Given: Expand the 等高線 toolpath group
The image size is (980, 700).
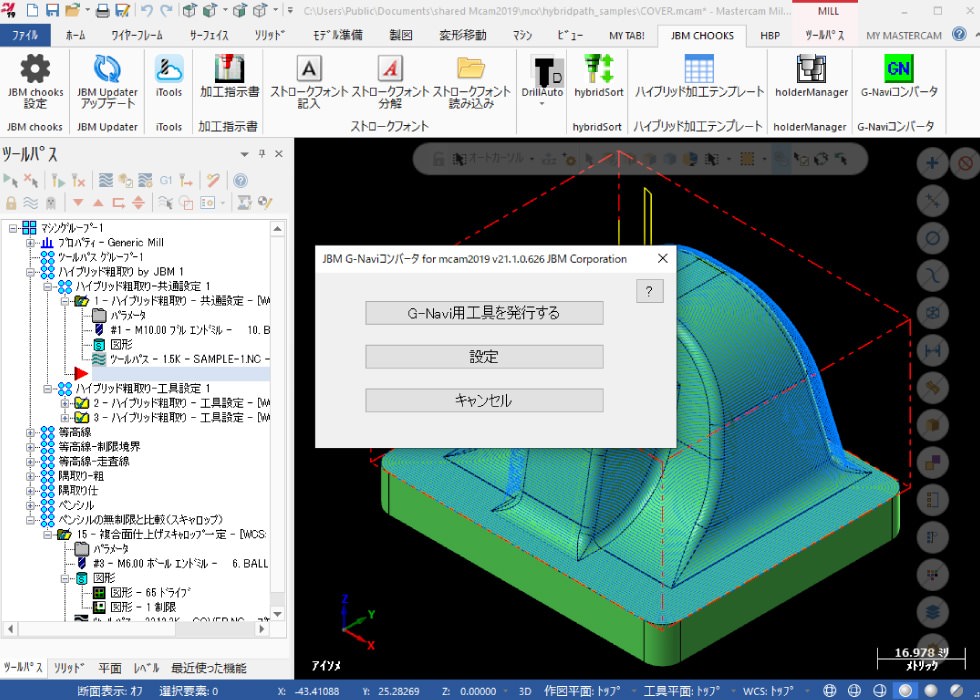Looking at the screenshot, I should [x=31, y=433].
